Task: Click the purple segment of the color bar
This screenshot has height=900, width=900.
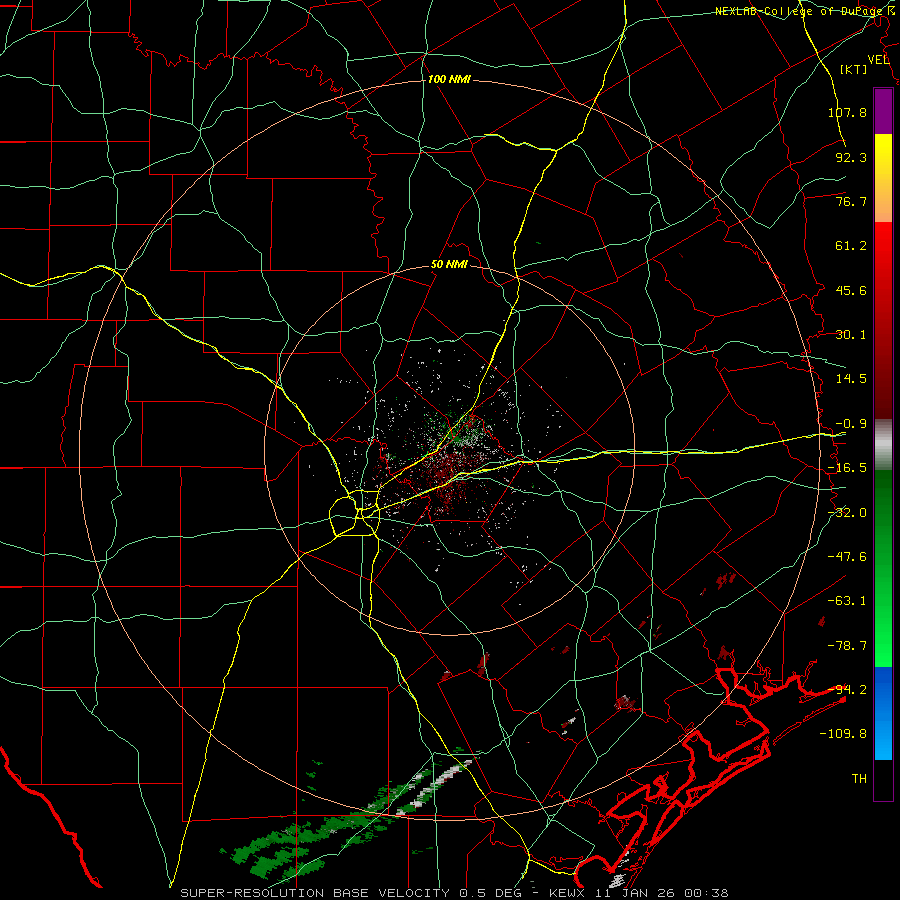Action: click(x=883, y=111)
